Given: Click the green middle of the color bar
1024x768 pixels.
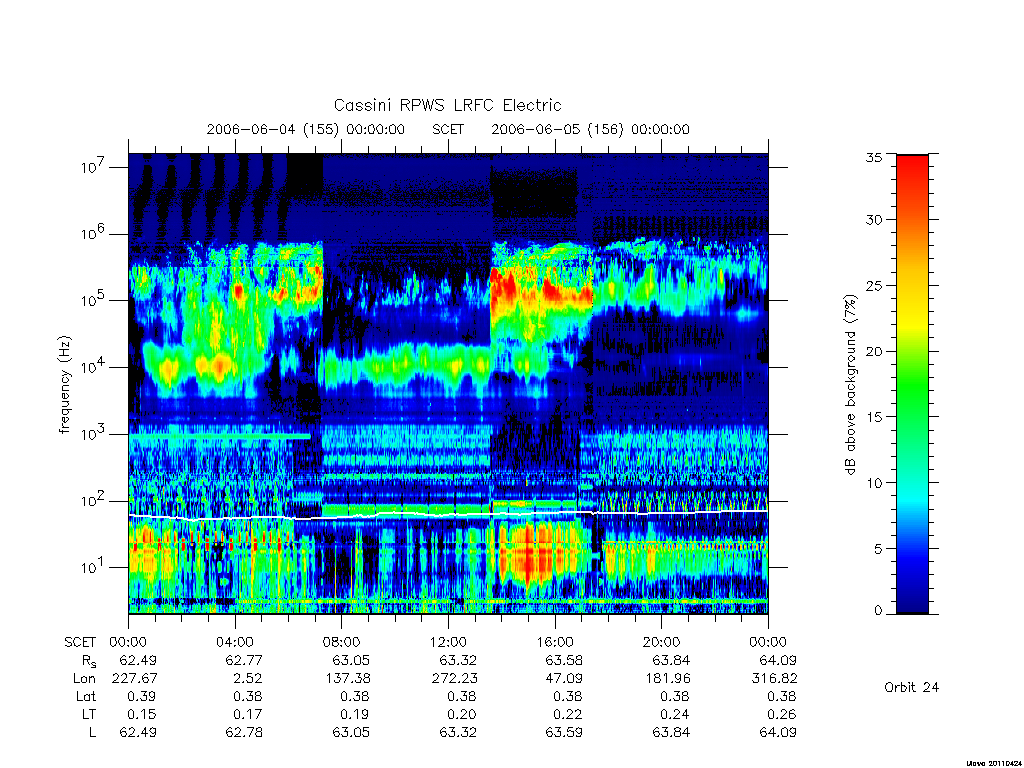Looking at the screenshot, I should coord(912,385).
